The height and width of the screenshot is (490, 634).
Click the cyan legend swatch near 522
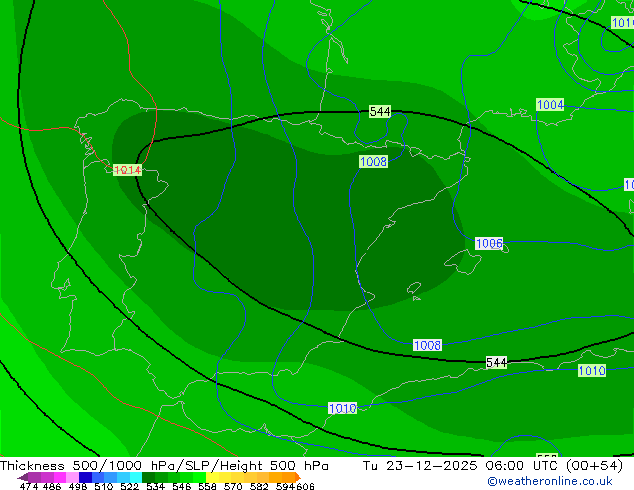[x=136, y=477]
